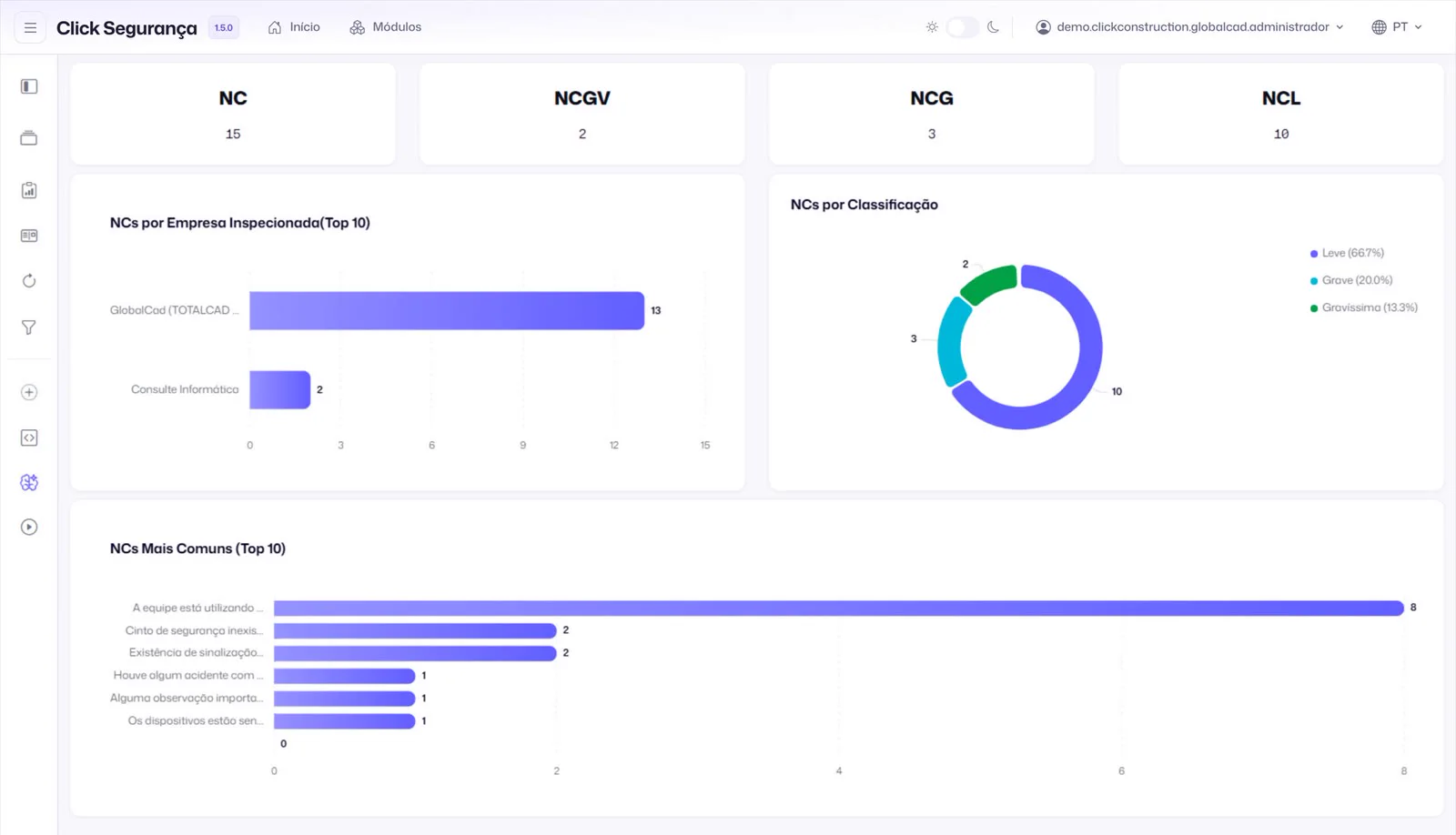Click the sun light-mode icon
Image resolution: width=1456 pixels, height=835 pixels.
932,27
